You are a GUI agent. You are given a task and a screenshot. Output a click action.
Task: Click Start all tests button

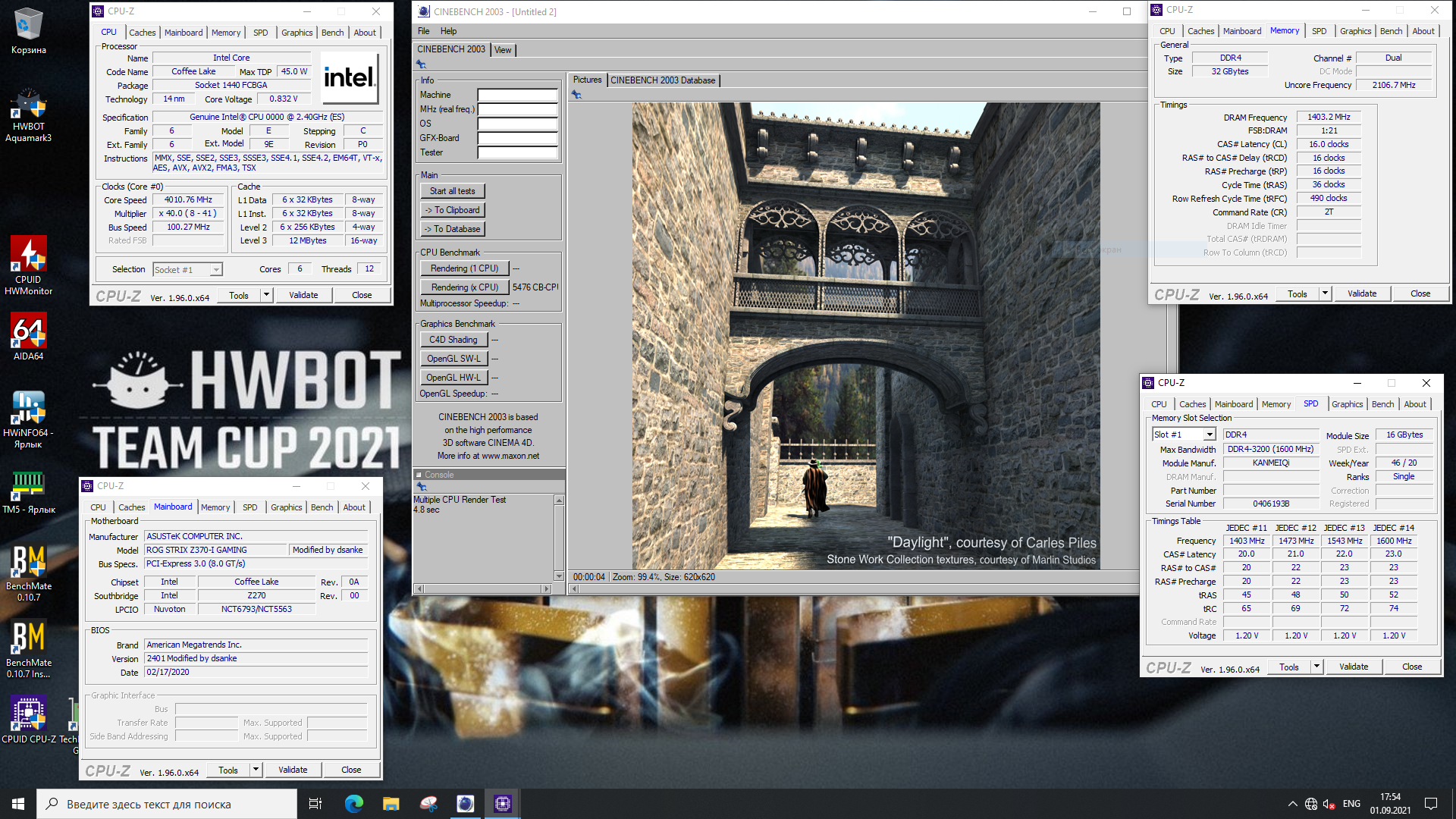(452, 191)
